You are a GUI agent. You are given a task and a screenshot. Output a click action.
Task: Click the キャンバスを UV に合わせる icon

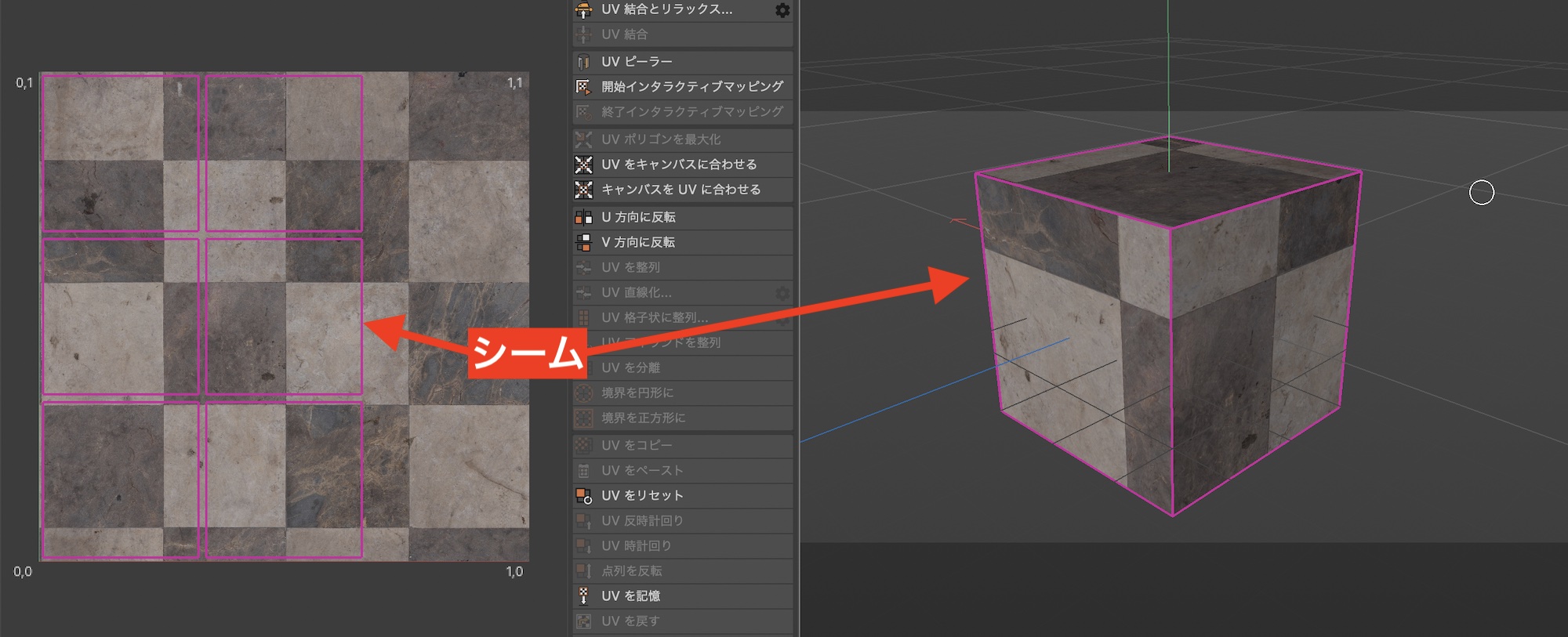click(583, 190)
